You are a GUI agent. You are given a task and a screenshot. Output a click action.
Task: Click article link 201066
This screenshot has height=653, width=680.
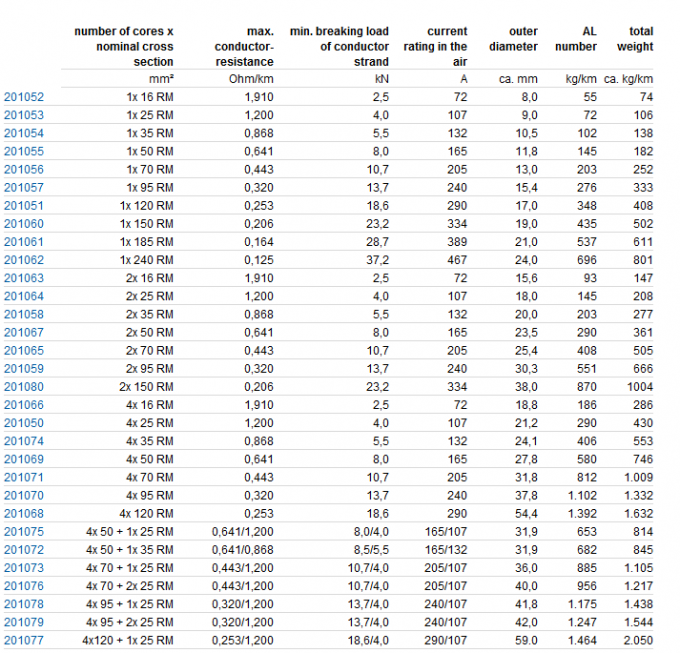pos(24,404)
